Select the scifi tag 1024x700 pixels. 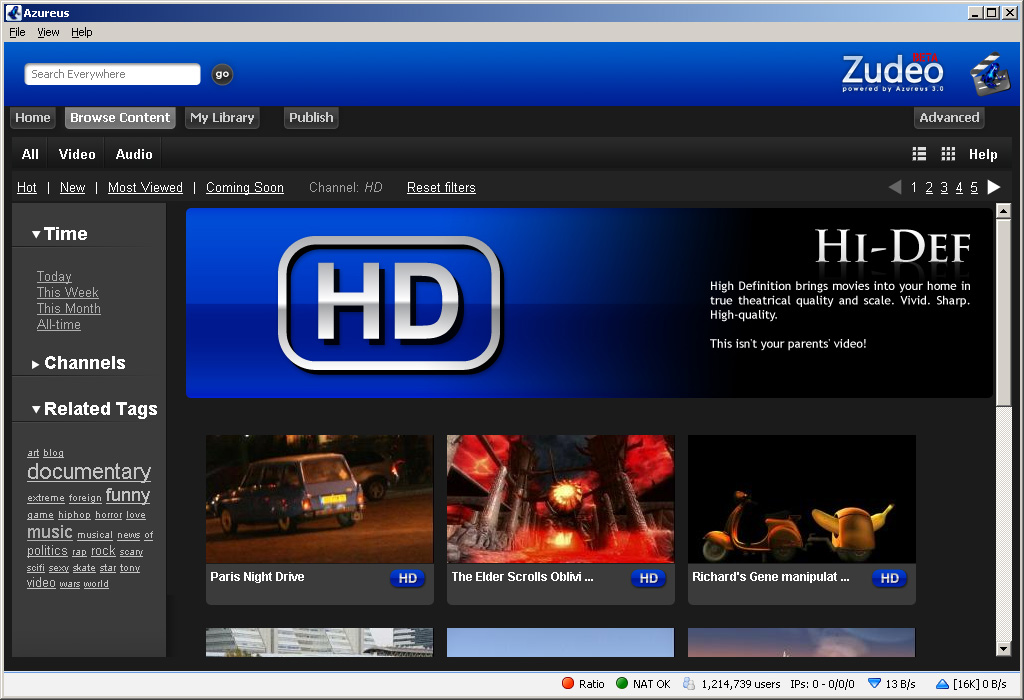click(x=36, y=568)
